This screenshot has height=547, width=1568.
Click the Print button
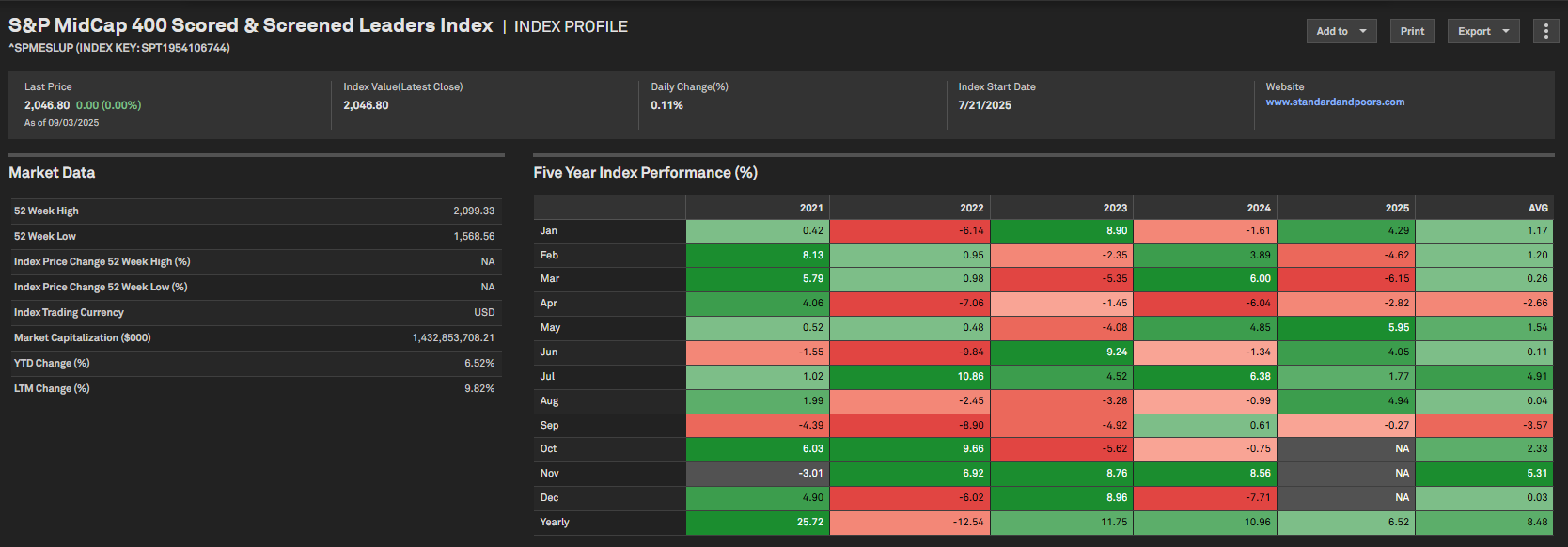point(1412,31)
